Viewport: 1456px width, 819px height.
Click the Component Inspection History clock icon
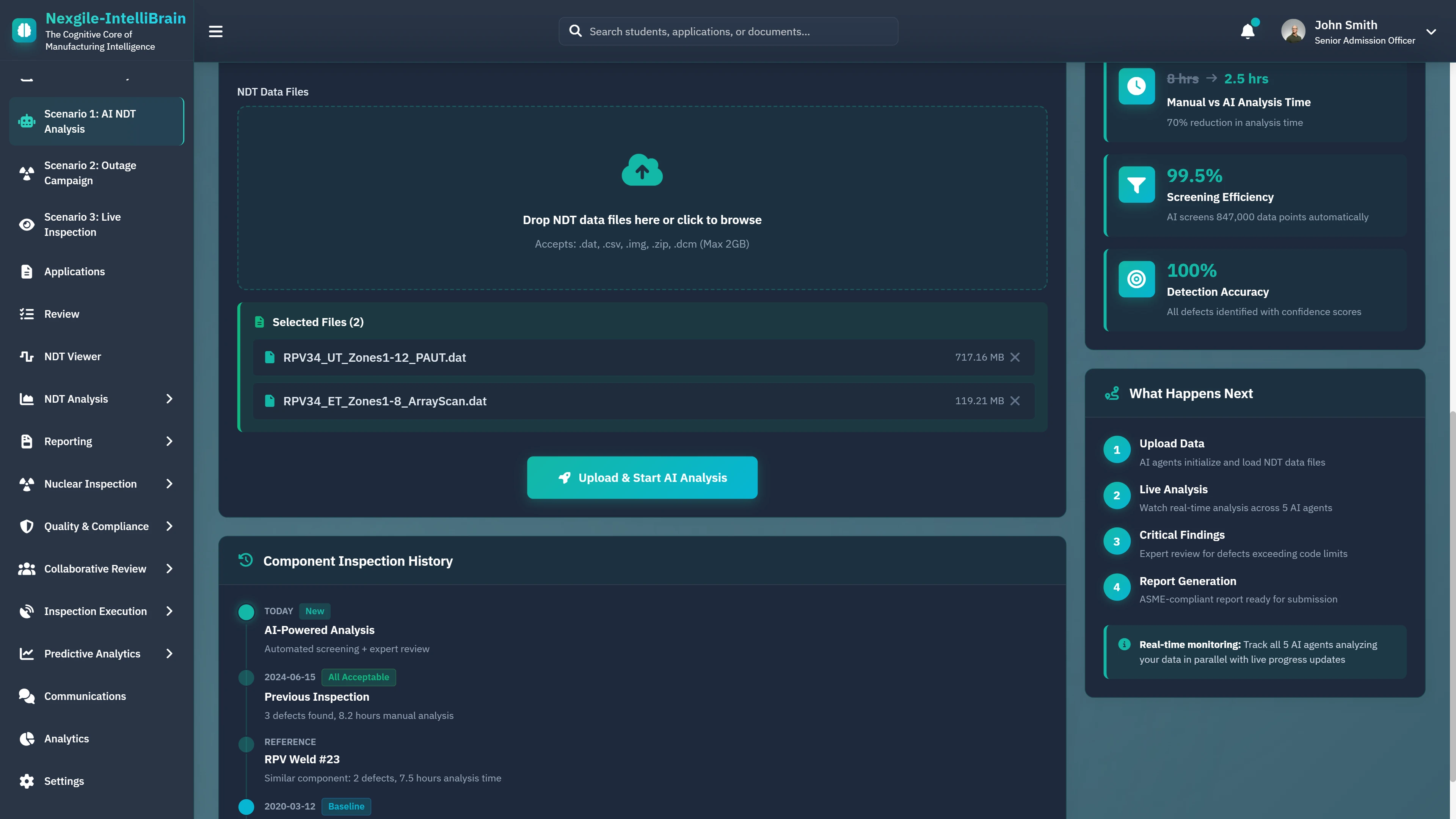245,560
